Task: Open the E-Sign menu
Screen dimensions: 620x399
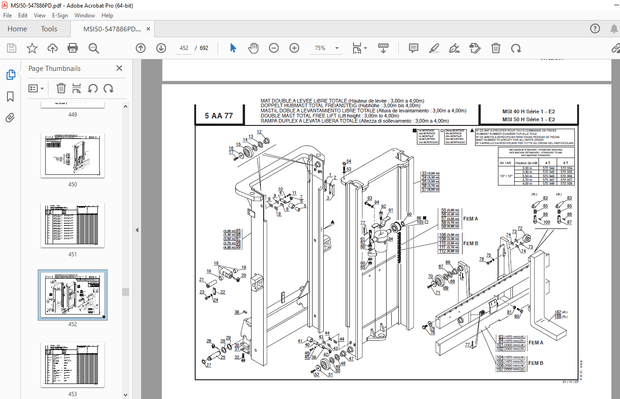Action: point(60,15)
